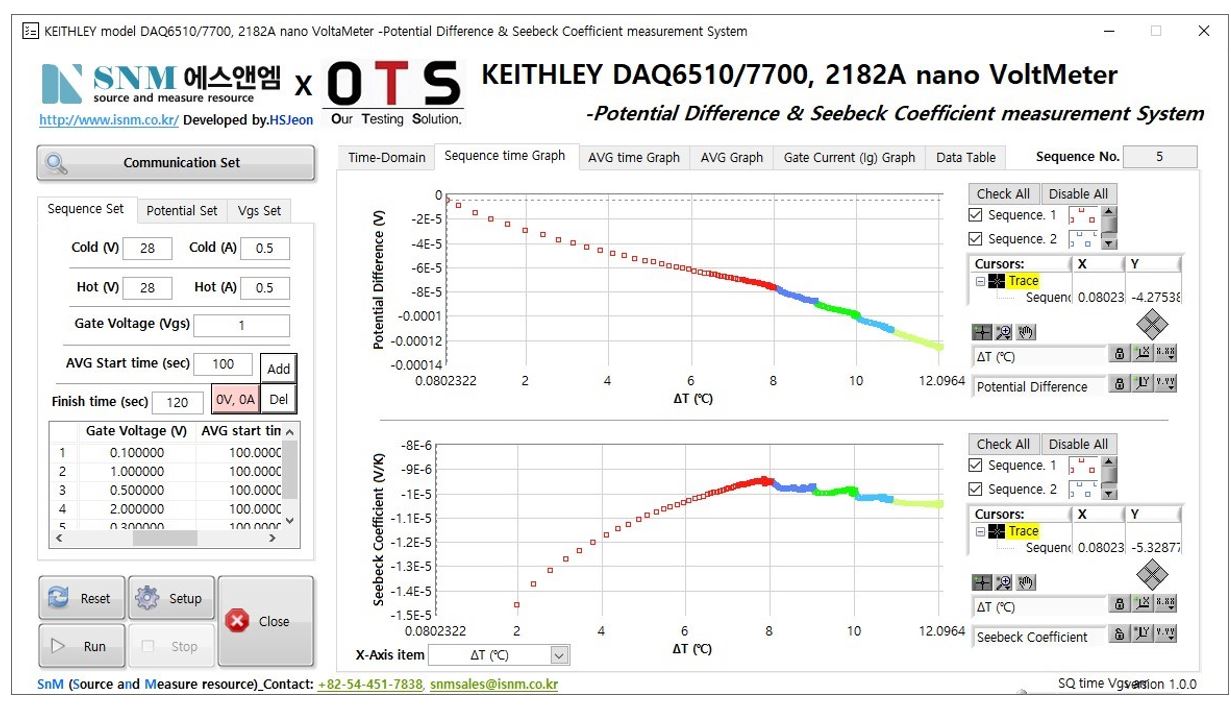Viewport: 1231px width, 705px height.
Task: Open the isnm.co.kr website link
Action: point(109,120)
